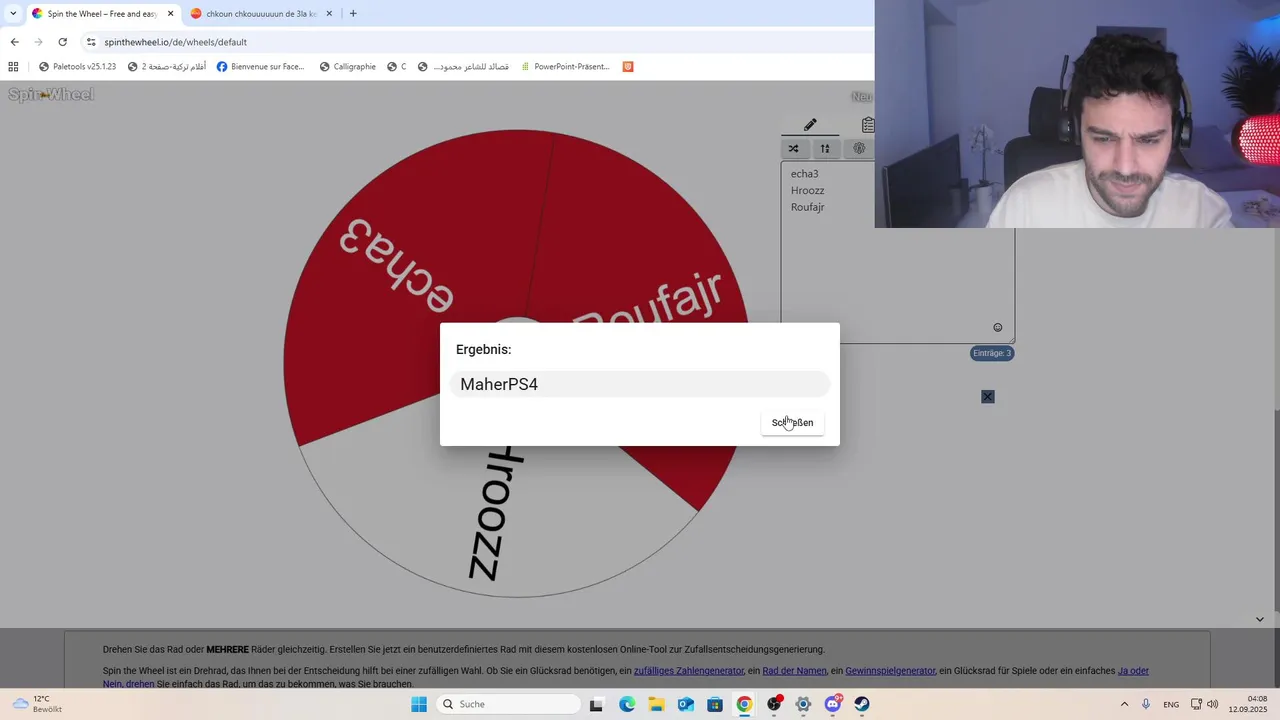Switch to Spin the Wheel browser tab

coord(102,14)
